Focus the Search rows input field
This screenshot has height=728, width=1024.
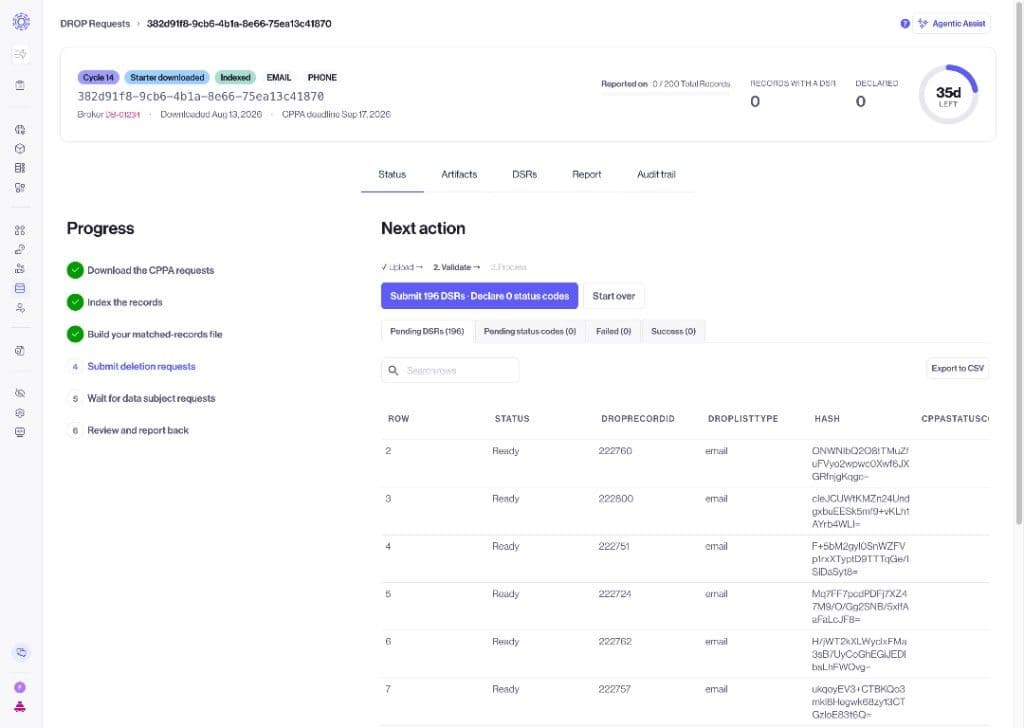pyautogui.click(x=450, y=370)
